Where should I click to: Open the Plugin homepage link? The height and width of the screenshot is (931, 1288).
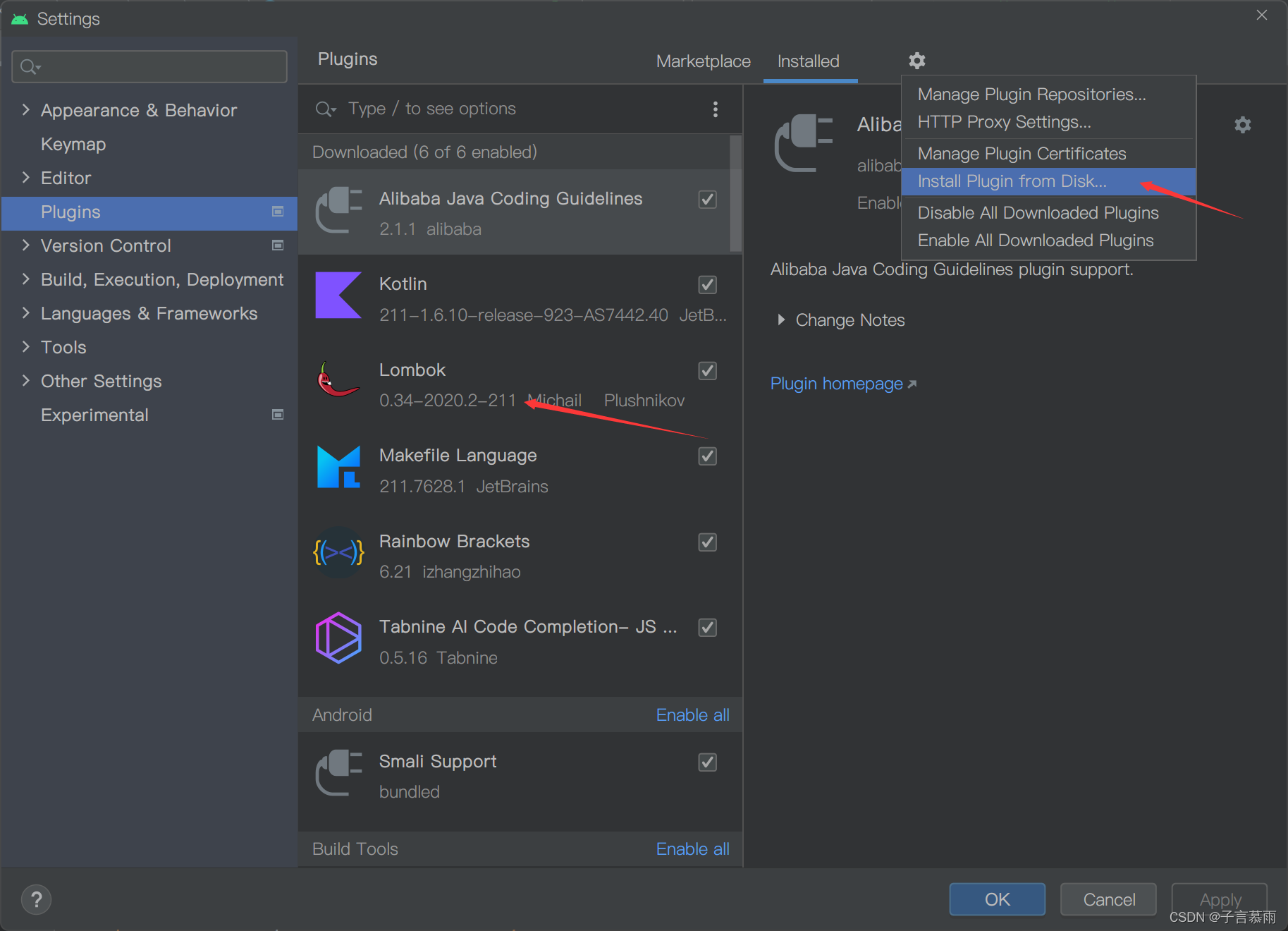(843, 384)
